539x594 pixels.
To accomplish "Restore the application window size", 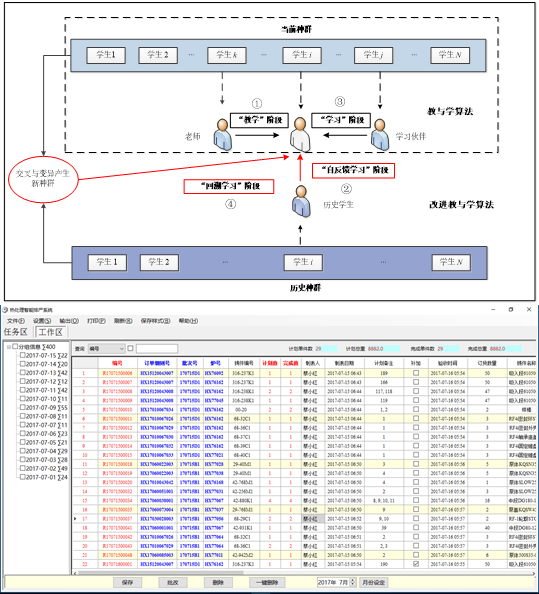I will click(511, 310).
